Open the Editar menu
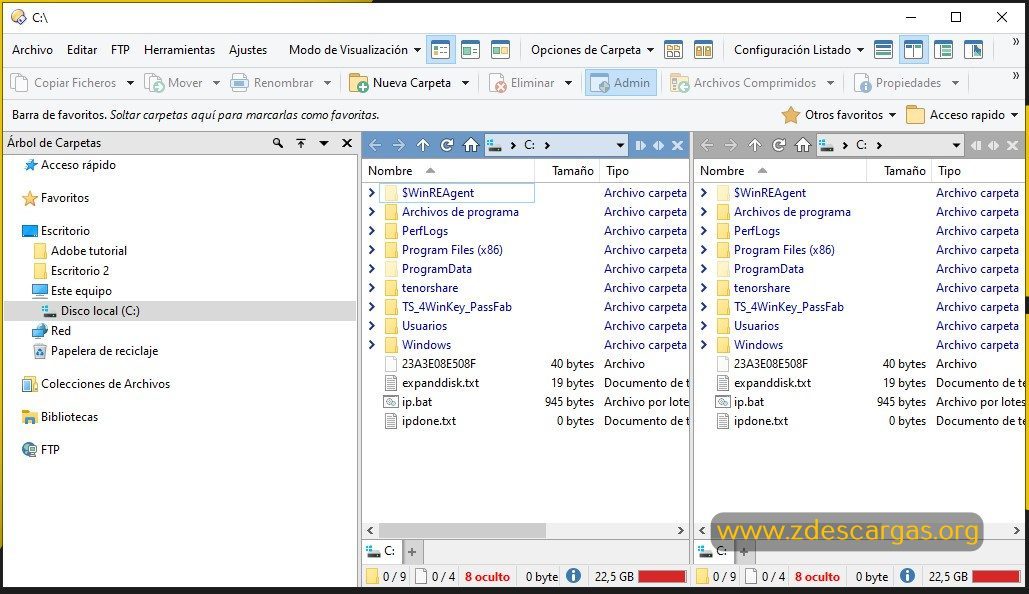1029x594 pixels. pyautogui.click(x=82, y=50)
